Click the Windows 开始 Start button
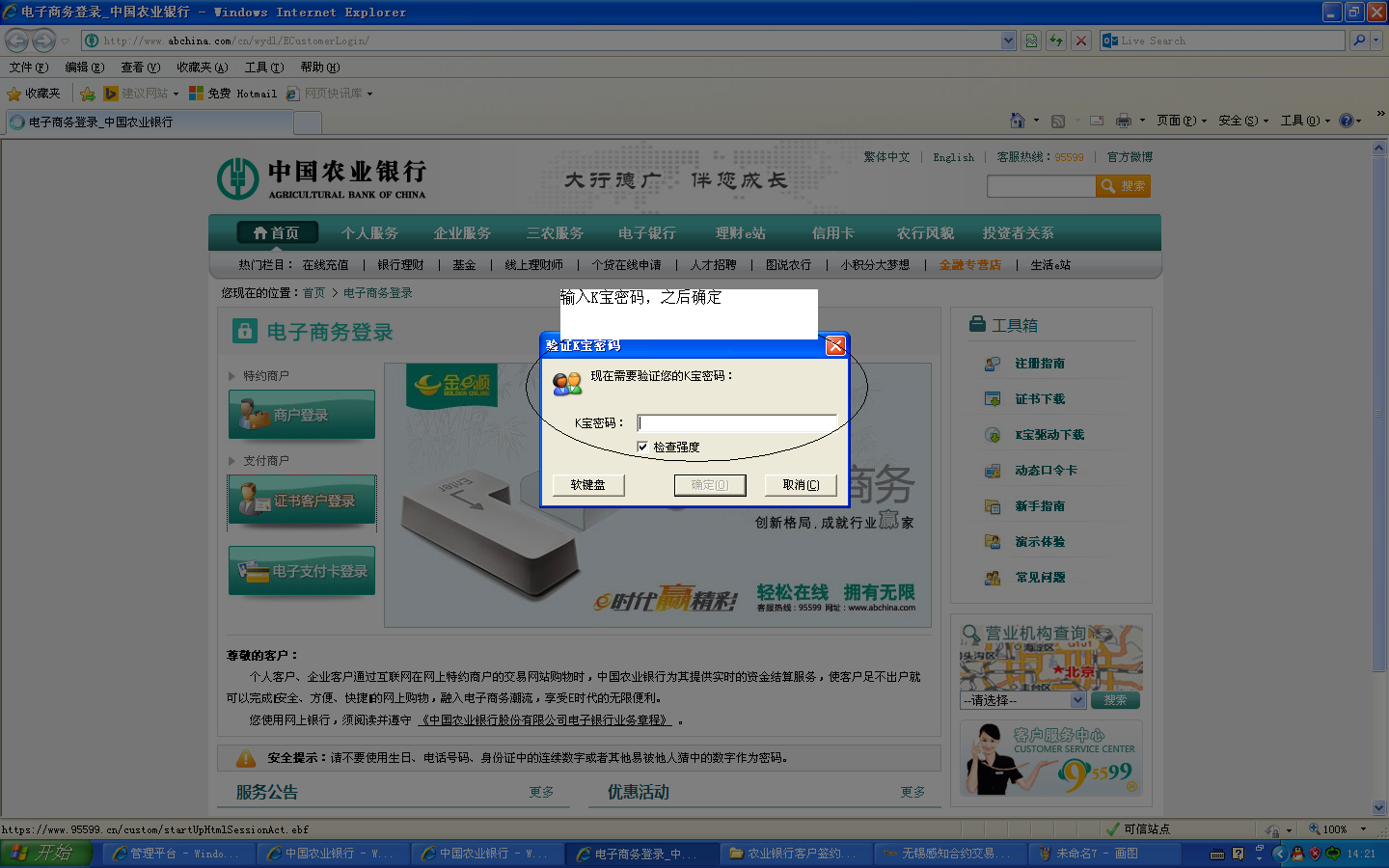The image size is (1389, 868). coord(45,854)
